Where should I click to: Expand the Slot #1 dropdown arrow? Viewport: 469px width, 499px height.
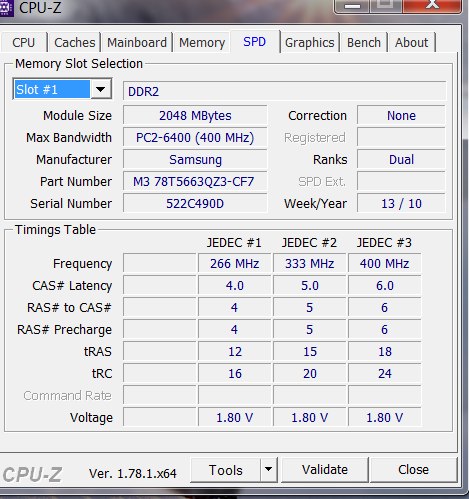[101, 89]
